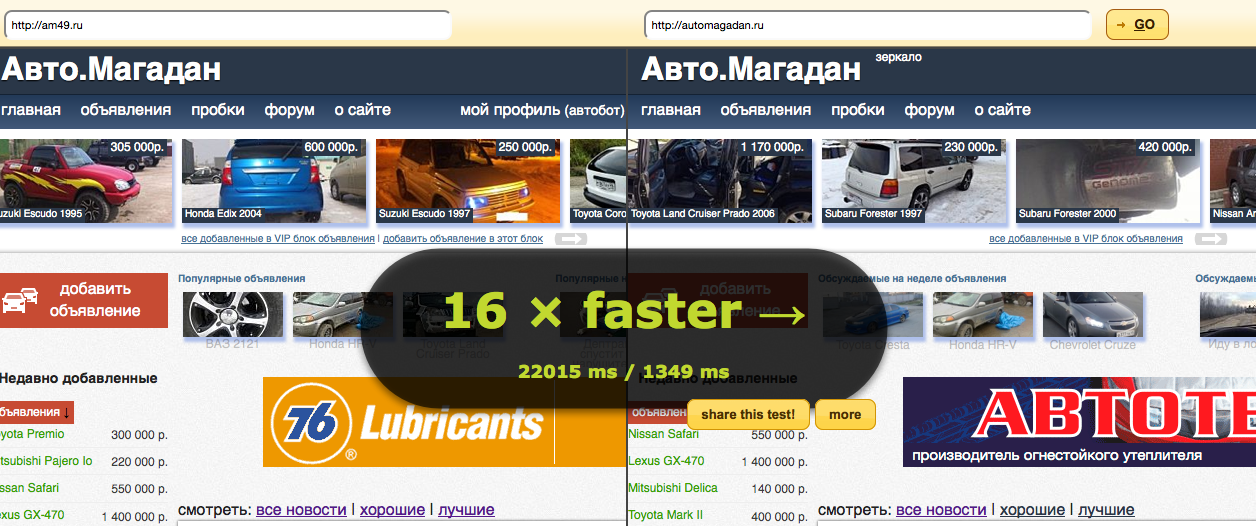Open главная in right pane menu
This screenshot has width=1256, height=526.
coord(671,110)
